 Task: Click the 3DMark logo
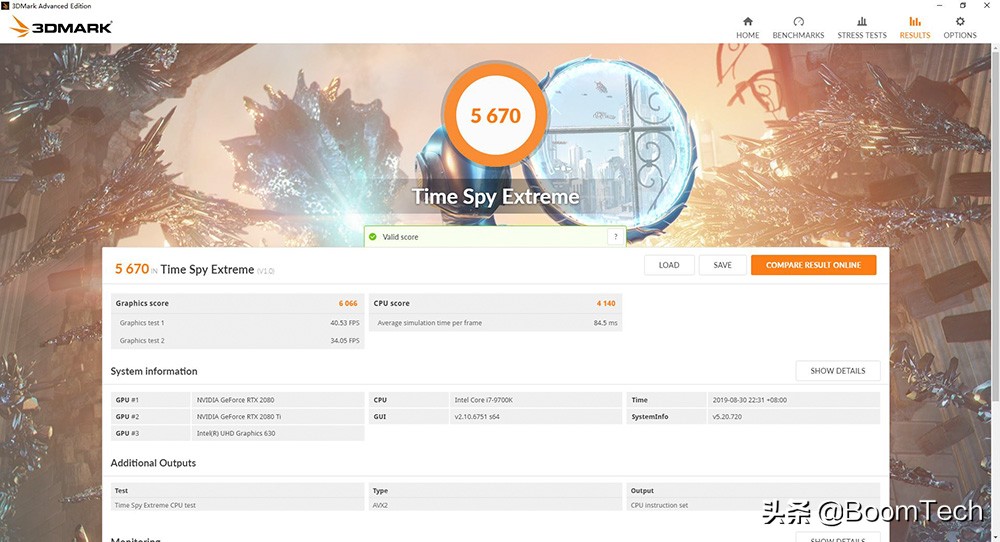61,27
